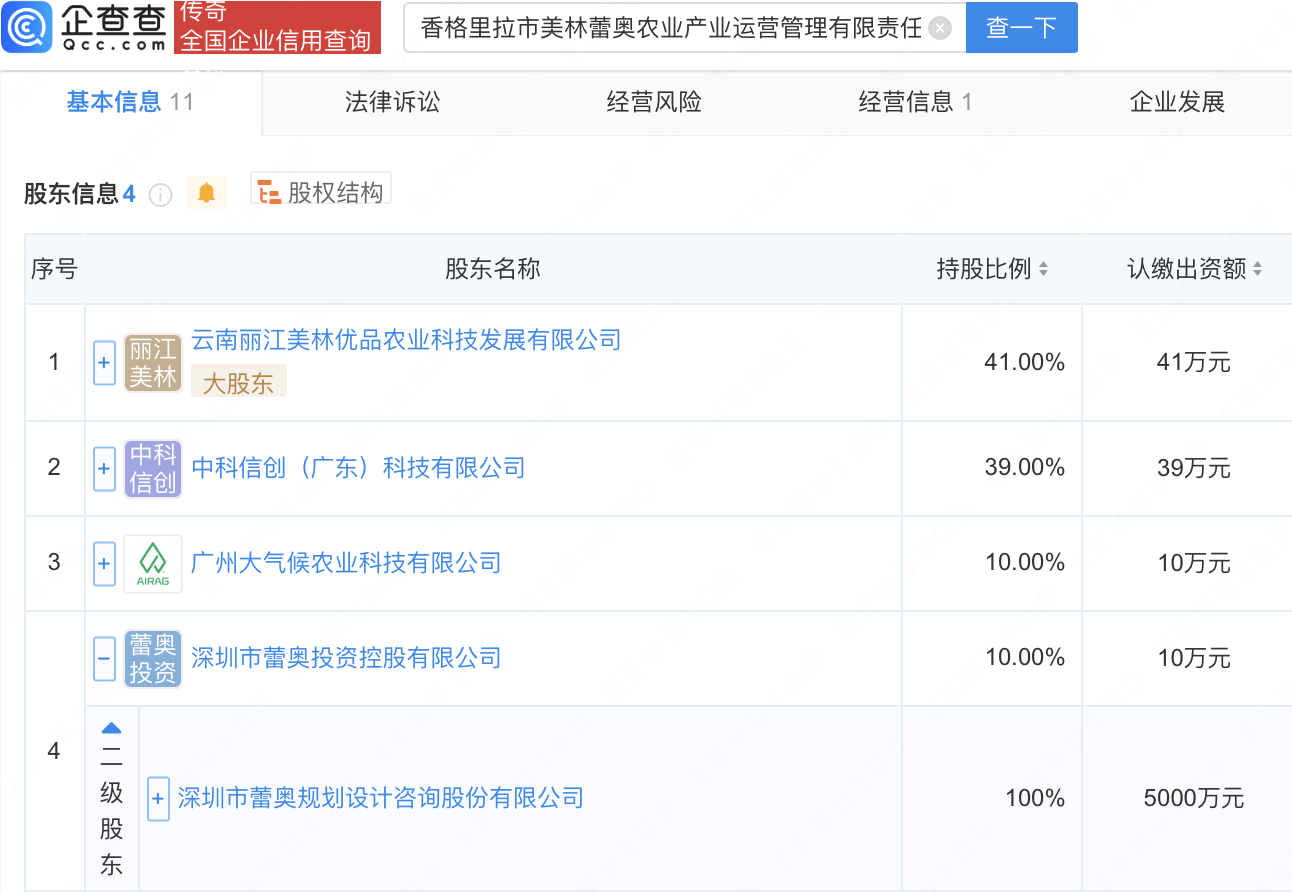Open 广州大气候农业科技有限公司 link
Image resolution: width=1292 pixels, height=892 pixels.
point(346,563)
